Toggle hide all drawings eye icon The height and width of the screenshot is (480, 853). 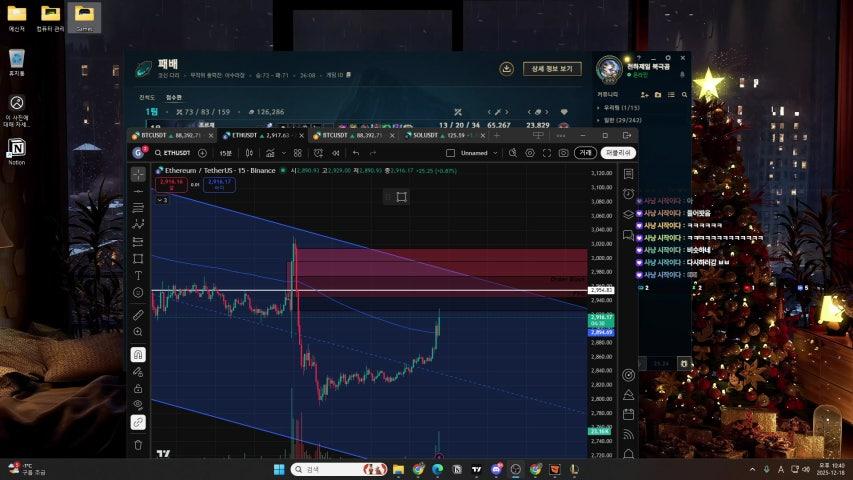click(x=138, y=405)
